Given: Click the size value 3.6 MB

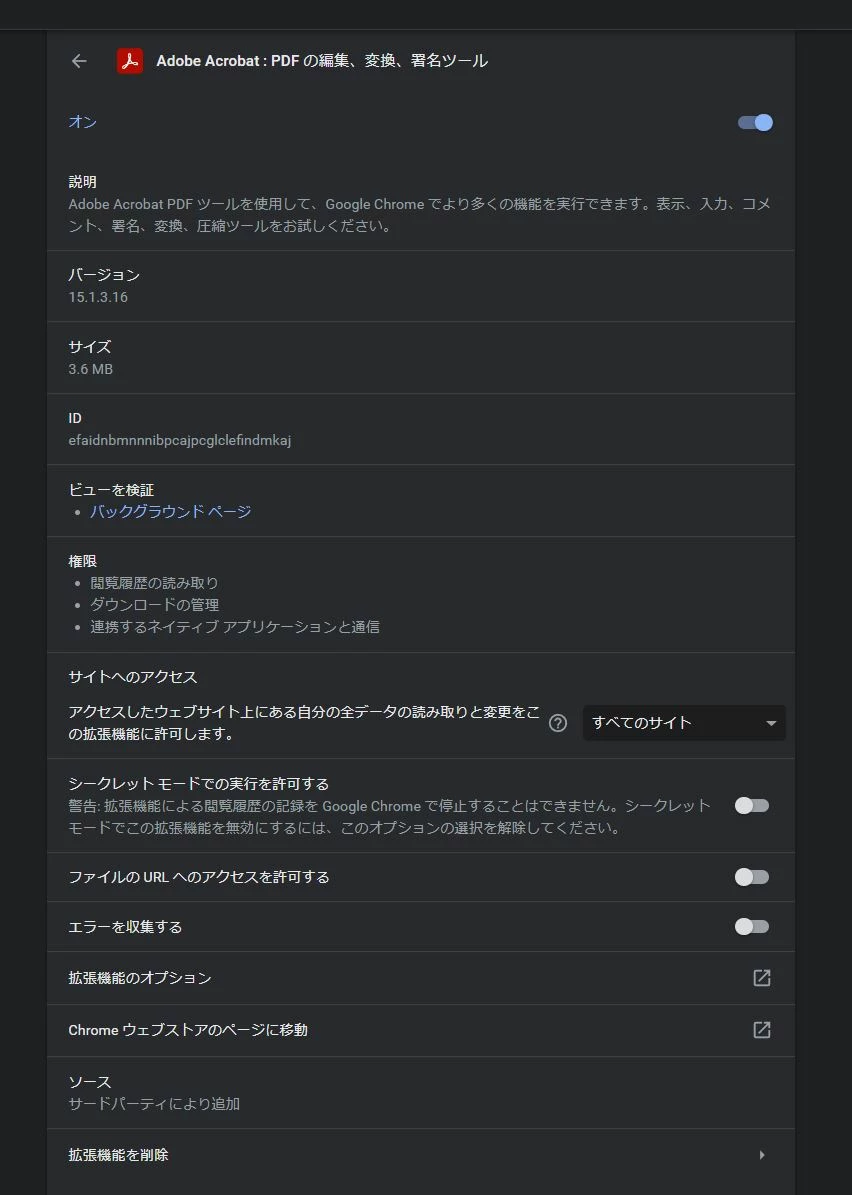Looking at the screenshot, I should tap(91, 369).
